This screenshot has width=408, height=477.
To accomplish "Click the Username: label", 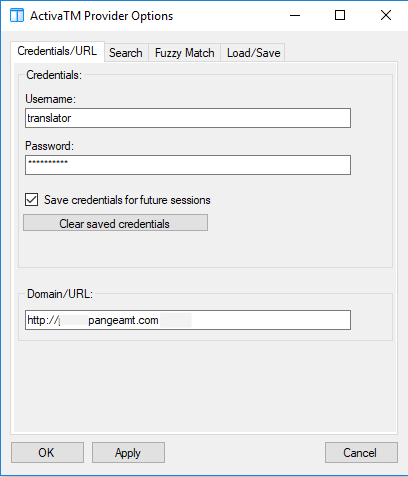I will (51, 99).
